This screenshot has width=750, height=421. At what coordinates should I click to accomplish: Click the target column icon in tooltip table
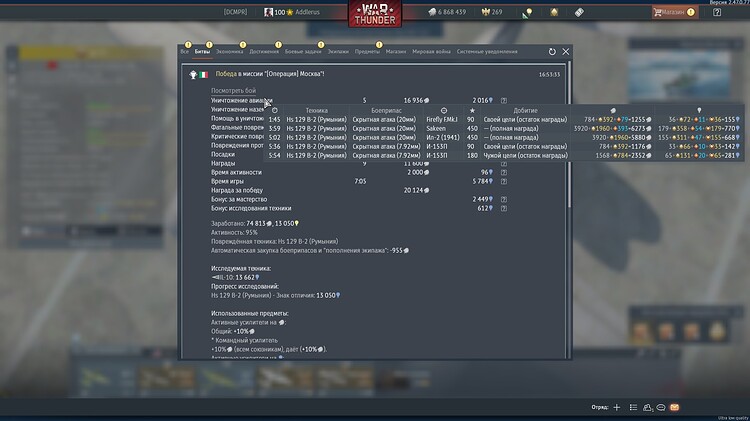444,111
